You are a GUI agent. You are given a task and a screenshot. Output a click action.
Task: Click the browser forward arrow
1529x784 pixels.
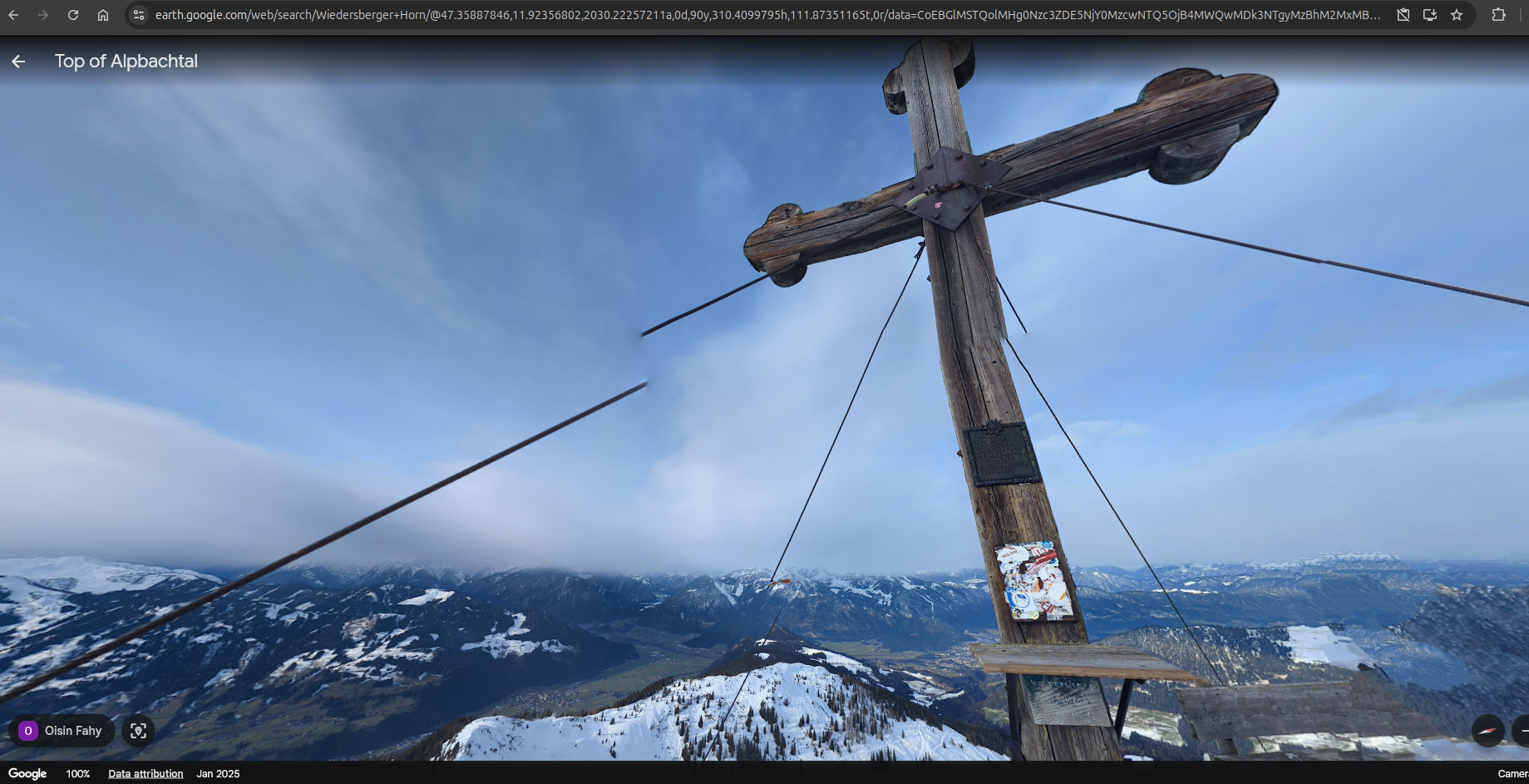pyautogui.click(x=43, y=15)
